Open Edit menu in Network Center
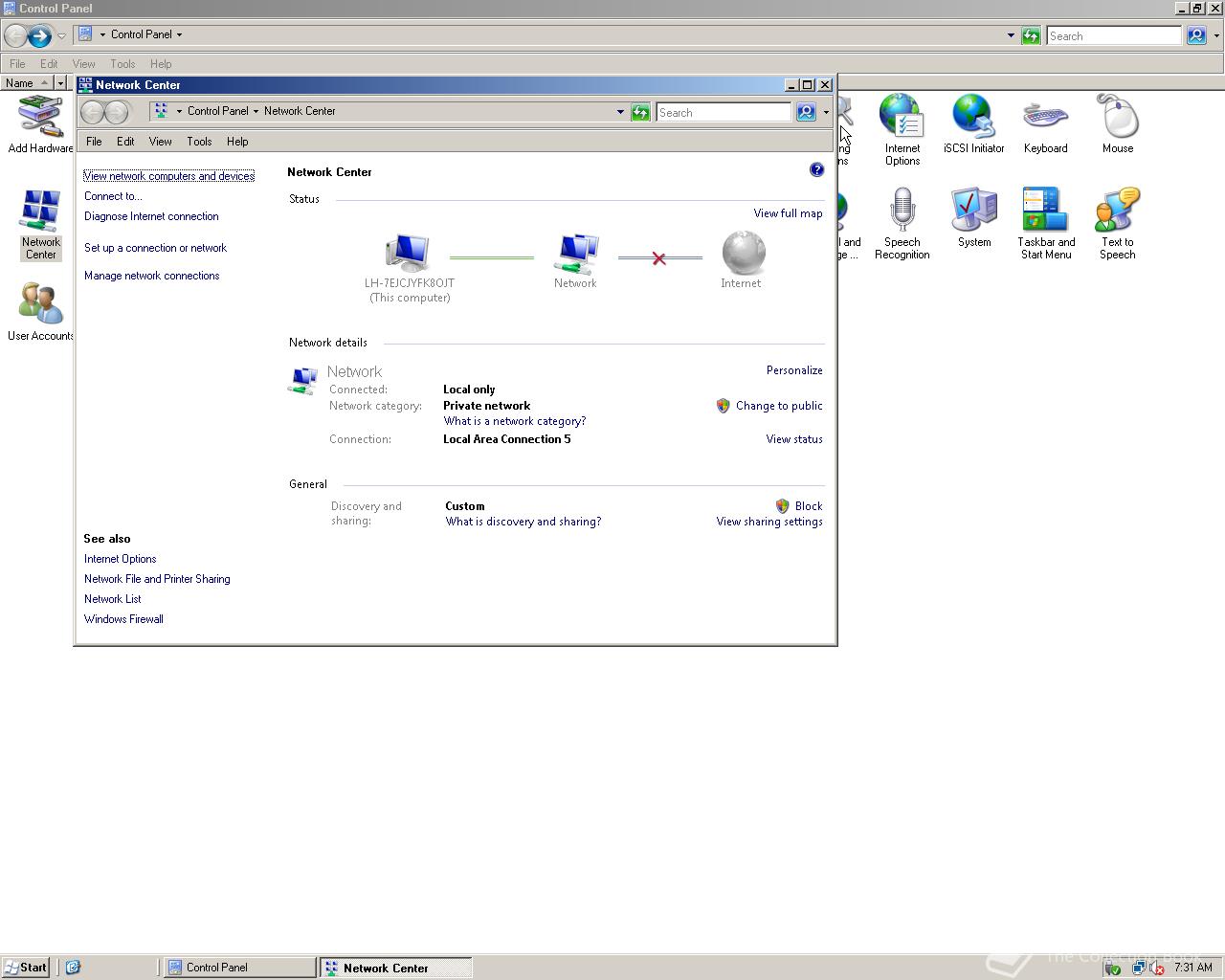The image size is (1225, 980). [125, 141]
